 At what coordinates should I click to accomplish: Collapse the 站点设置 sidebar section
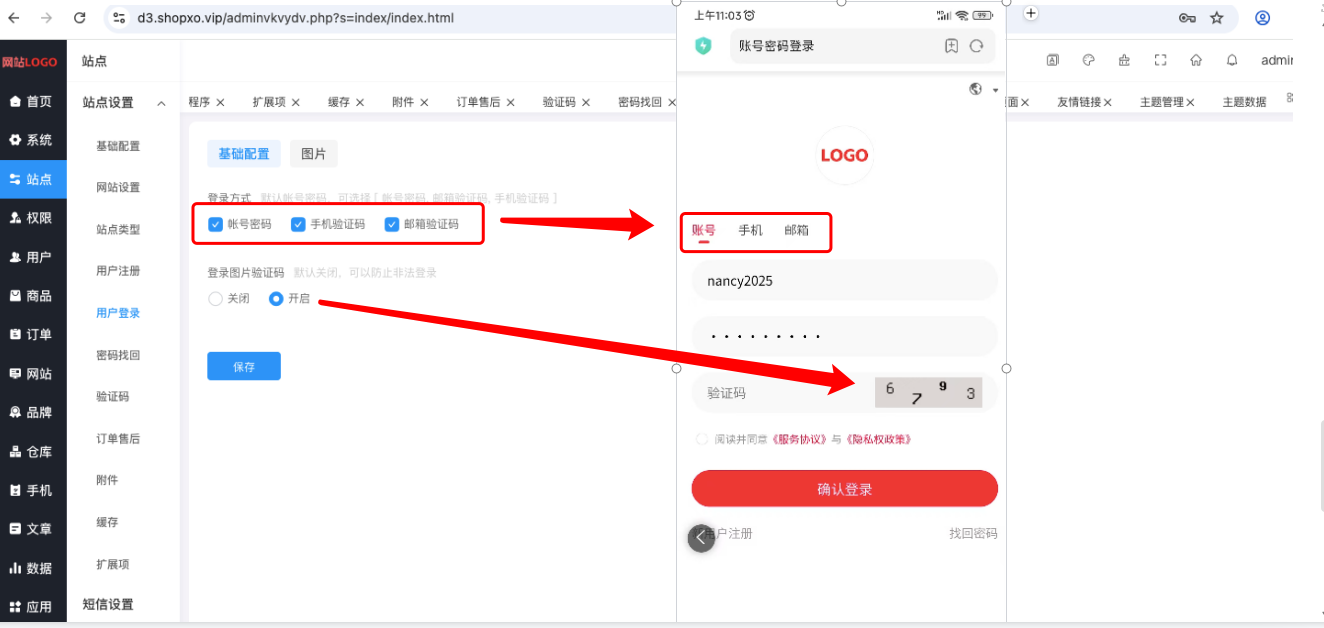[x=161, y=103]
